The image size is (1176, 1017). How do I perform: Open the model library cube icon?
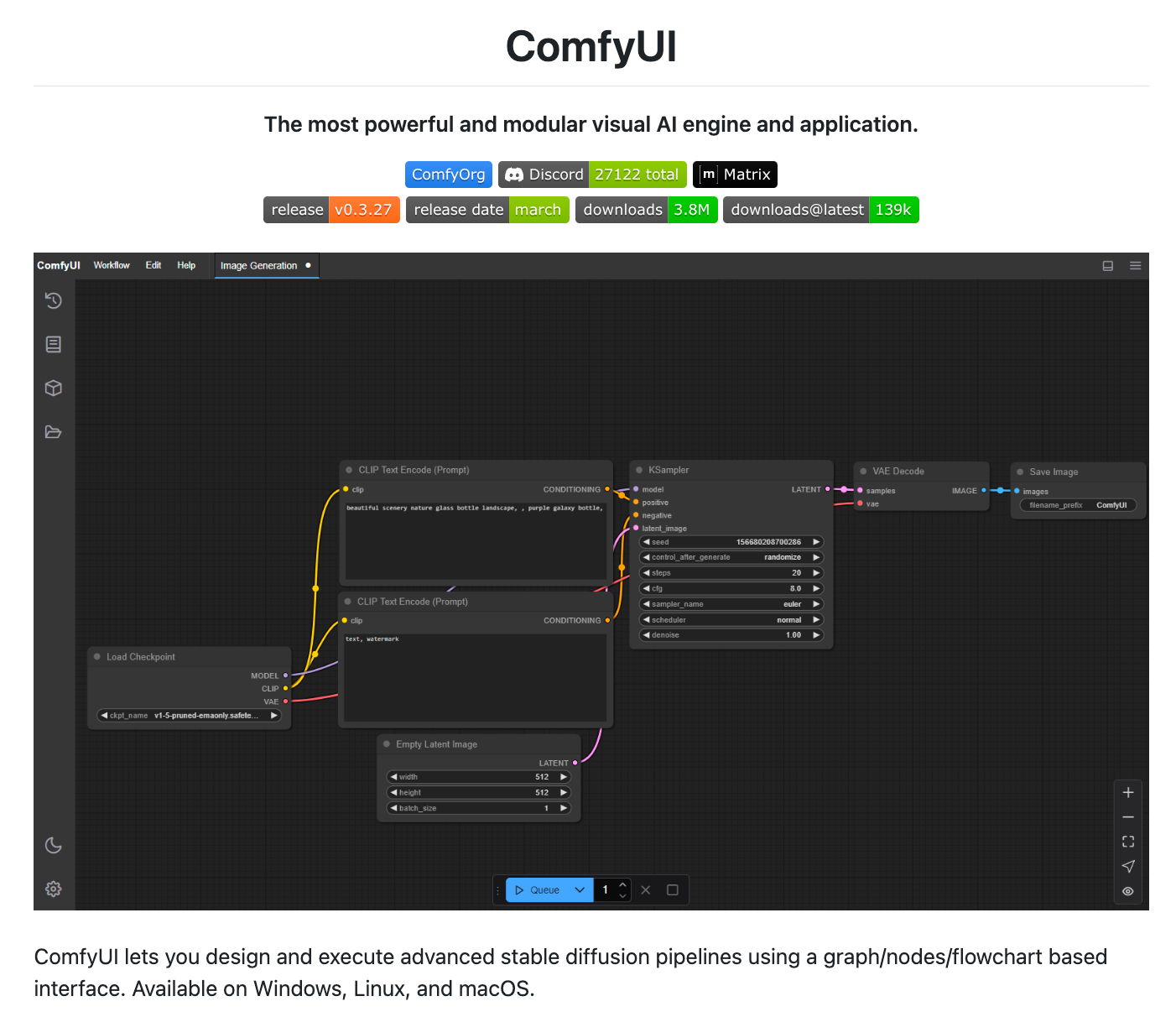pos(54,388)
